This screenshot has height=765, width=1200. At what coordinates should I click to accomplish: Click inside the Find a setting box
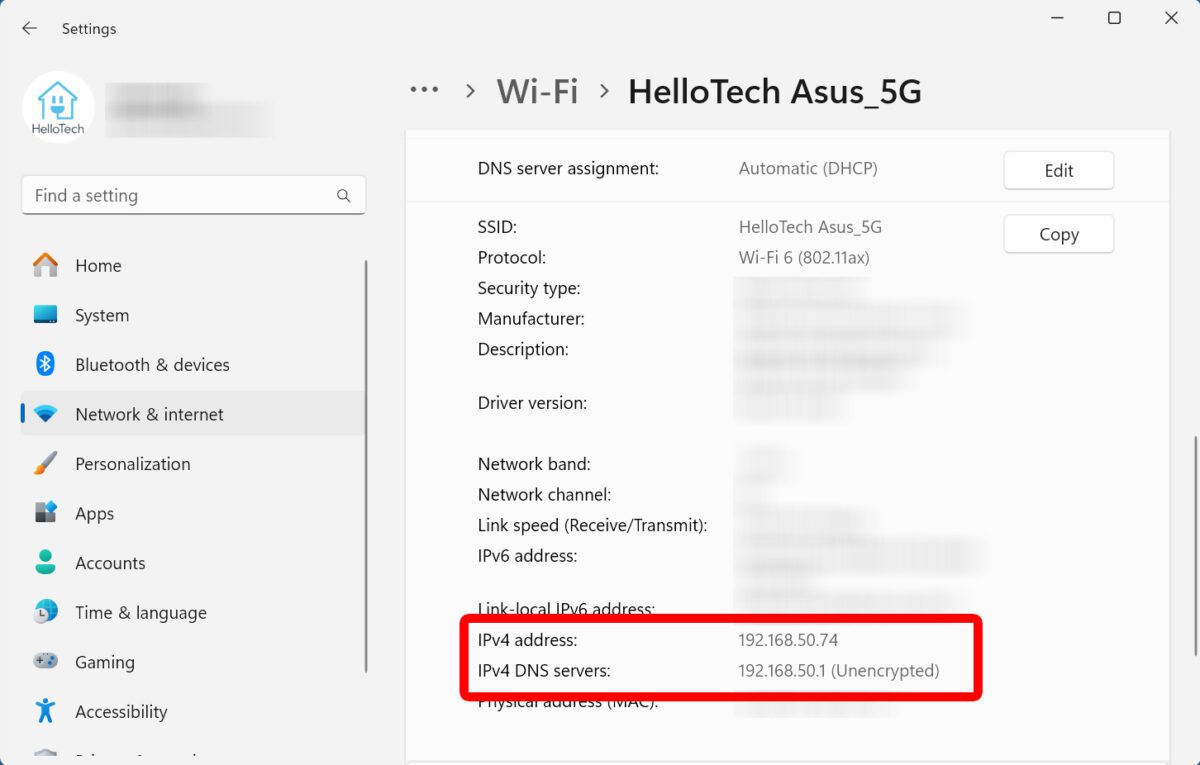pyautogui.click(x=180, y=195)
